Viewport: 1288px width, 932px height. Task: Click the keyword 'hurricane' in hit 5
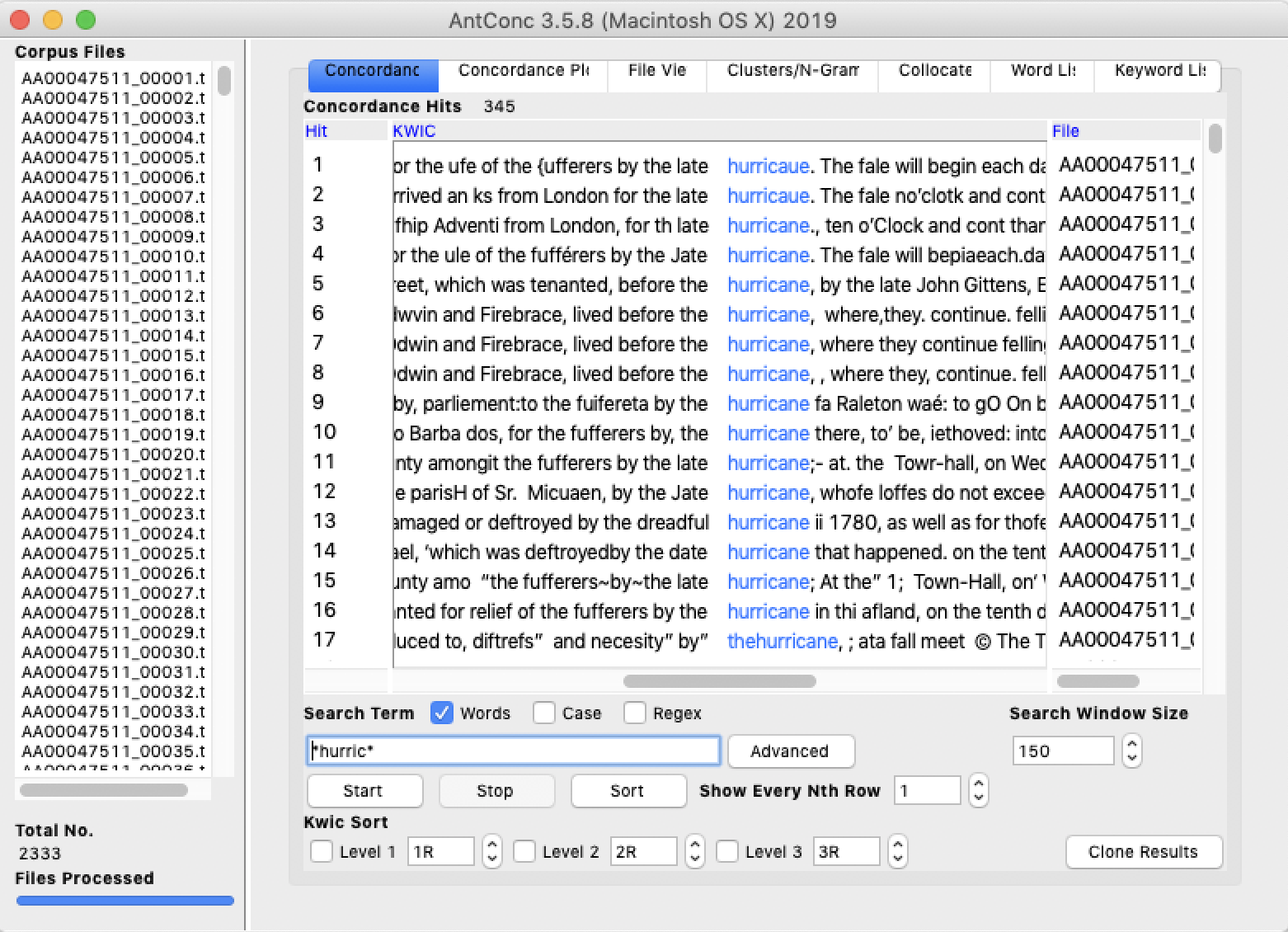tap(768, 285)
